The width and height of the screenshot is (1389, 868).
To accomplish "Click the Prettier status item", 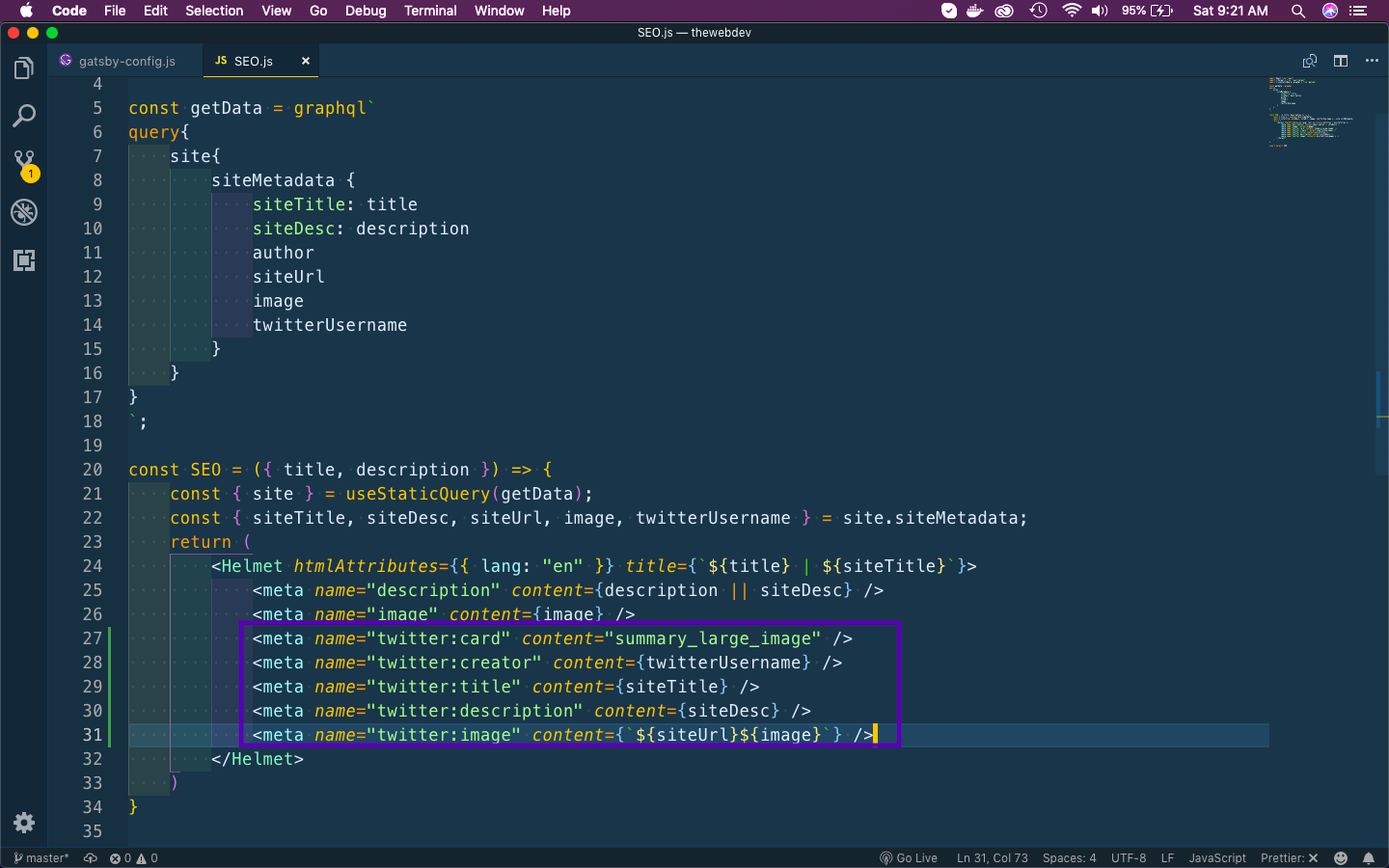I will point(1289,857).
